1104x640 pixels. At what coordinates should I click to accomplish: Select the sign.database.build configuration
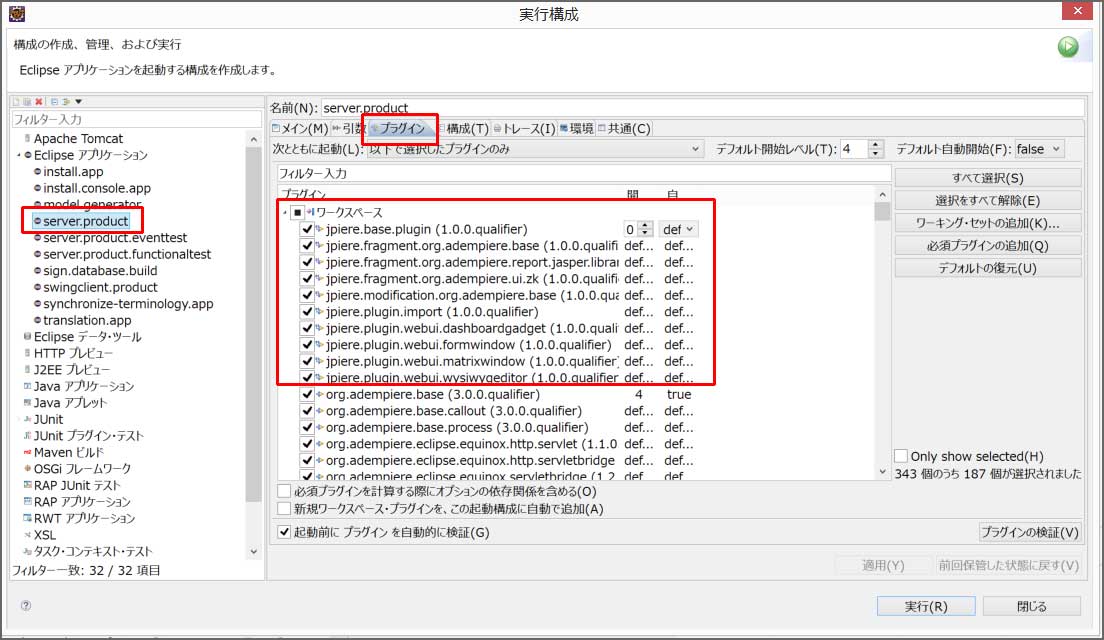click(x=100, y=271)
